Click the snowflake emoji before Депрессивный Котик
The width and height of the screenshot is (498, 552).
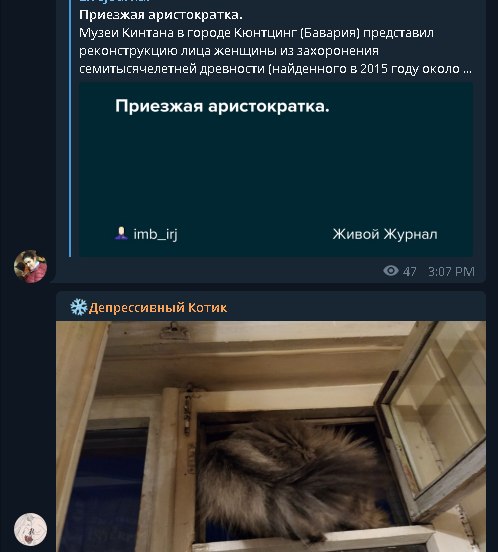[78, 307]
